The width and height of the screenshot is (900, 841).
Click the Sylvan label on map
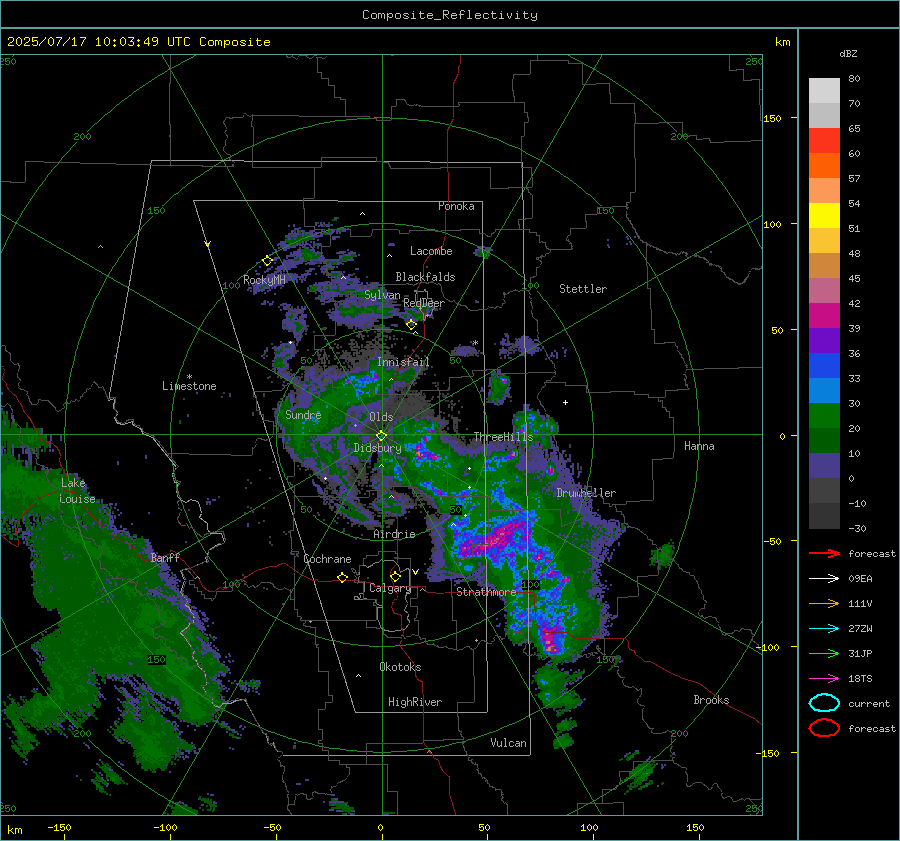(x=382, y=295)
